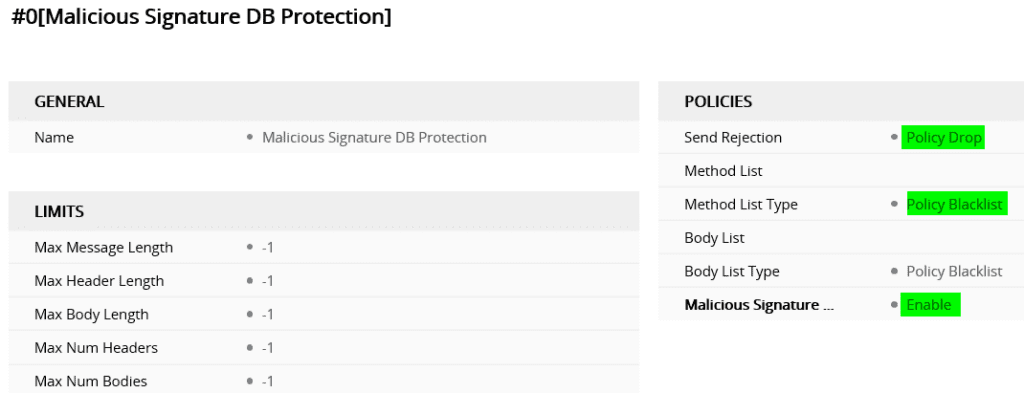
Task: Select the Max Num Headers value
Action: pos(268,348)
